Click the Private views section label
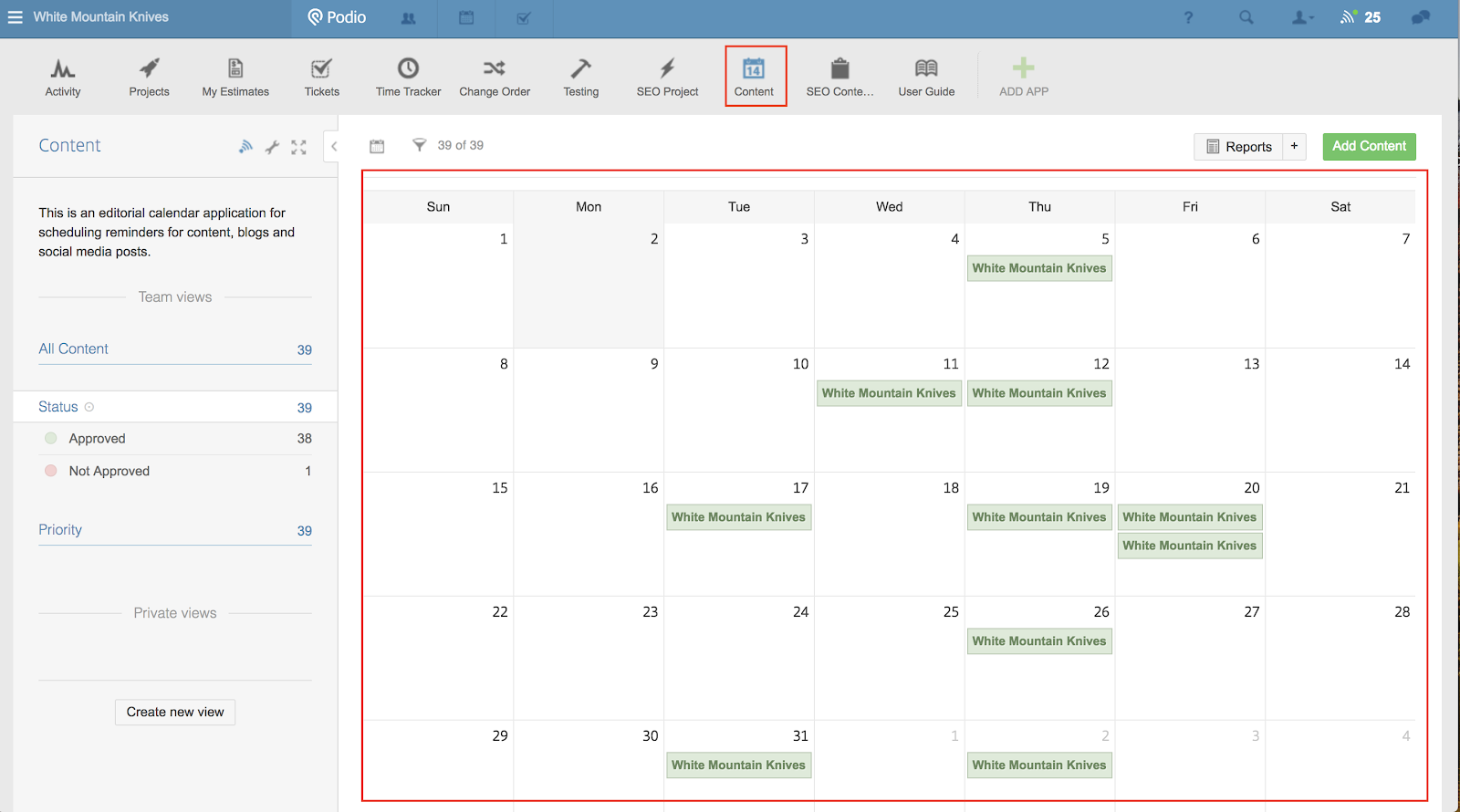 [x=175, y=613]
